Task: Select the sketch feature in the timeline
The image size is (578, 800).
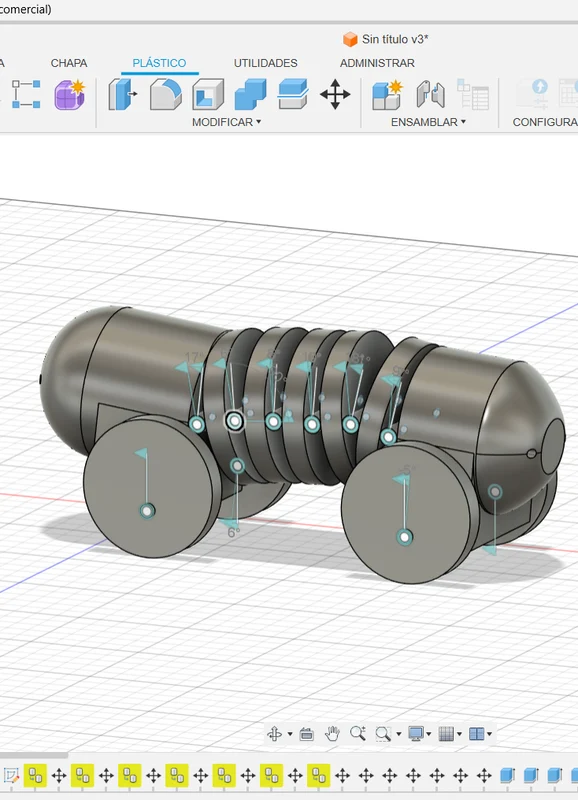Action: pyautogui.click(x=11, y=776)
